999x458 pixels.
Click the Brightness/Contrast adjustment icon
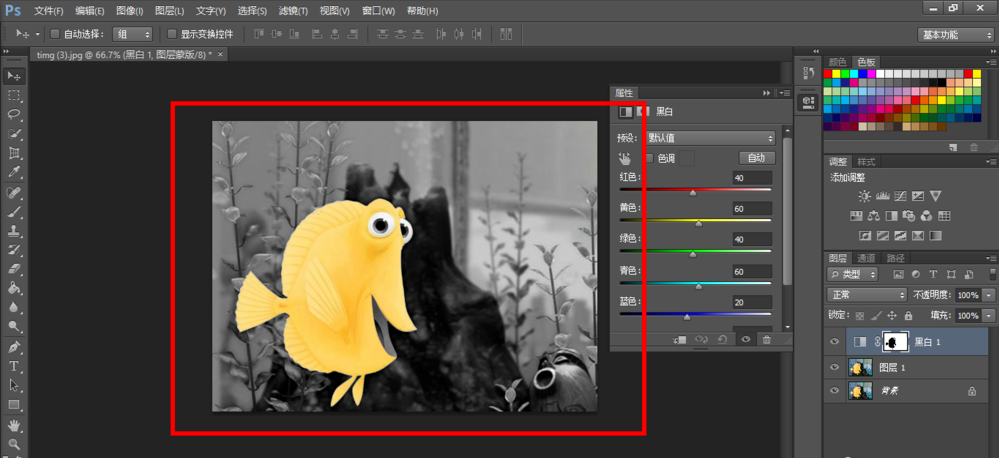point(864,197)
